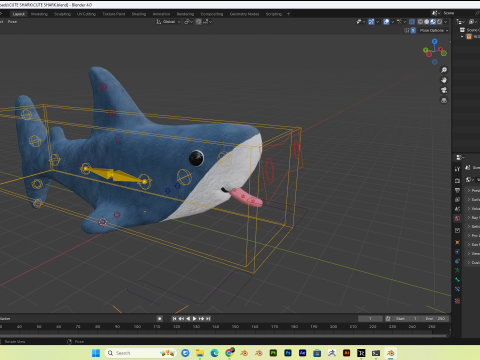Open the pivot point dropdown
This screenshot has height=360, width=480.
click(x=189, y=22)
